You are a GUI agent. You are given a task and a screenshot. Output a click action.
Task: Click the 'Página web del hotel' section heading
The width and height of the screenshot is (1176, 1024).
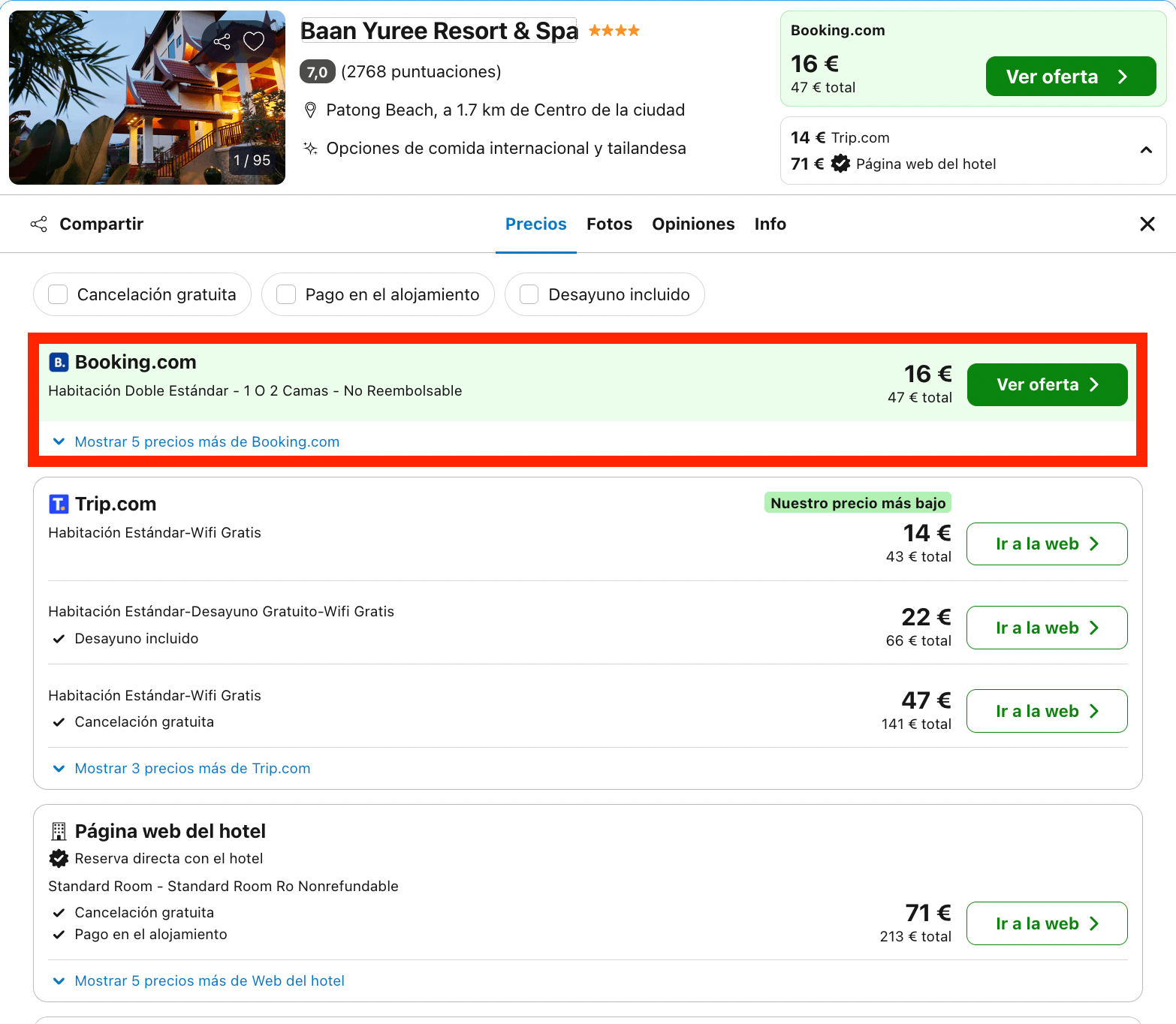[170, 831]
